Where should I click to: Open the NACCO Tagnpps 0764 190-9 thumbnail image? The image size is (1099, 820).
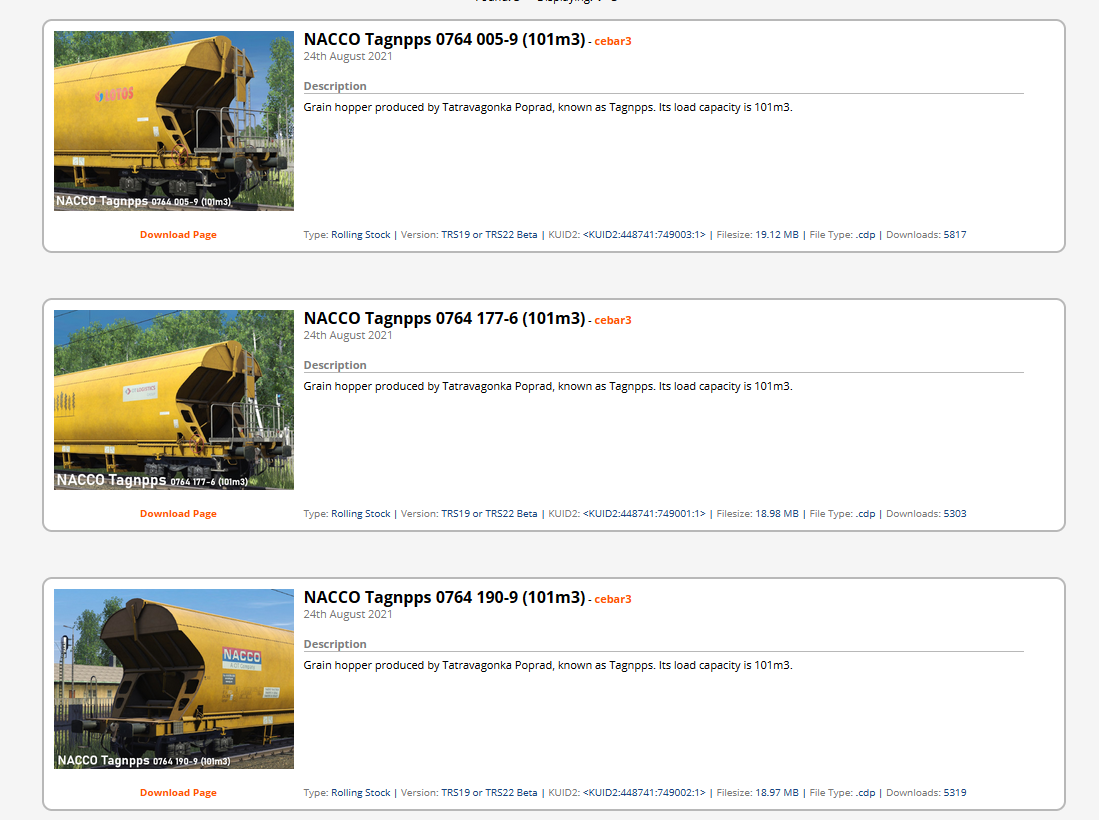click(x=174, y=678)
